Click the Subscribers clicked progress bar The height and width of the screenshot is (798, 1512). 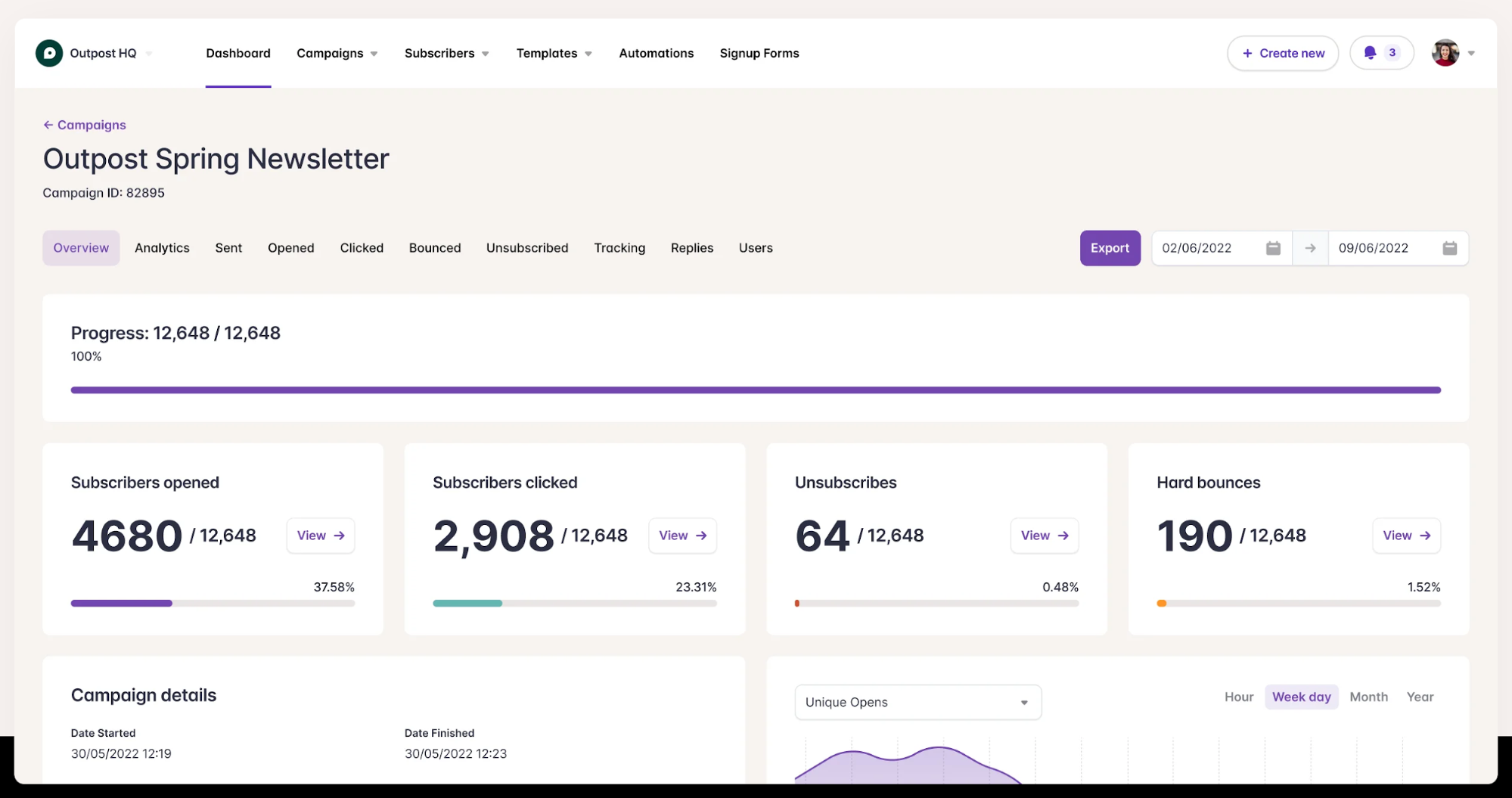point(575,604)
